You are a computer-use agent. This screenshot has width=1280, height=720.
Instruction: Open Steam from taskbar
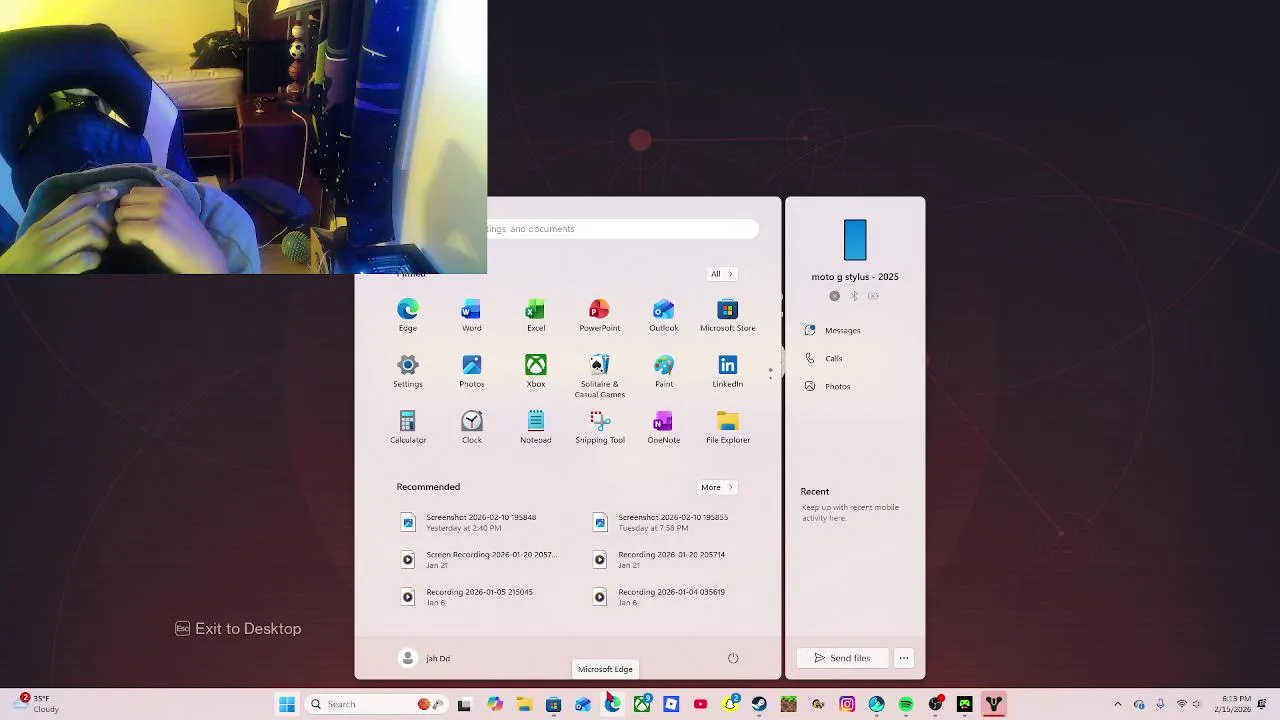tap(759, 704)
